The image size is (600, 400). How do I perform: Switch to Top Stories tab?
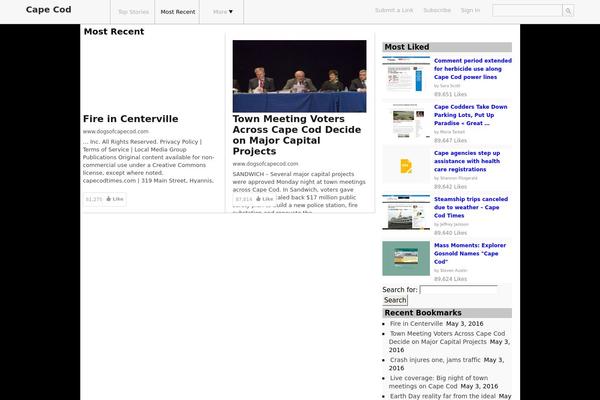(x=133, y=12)
